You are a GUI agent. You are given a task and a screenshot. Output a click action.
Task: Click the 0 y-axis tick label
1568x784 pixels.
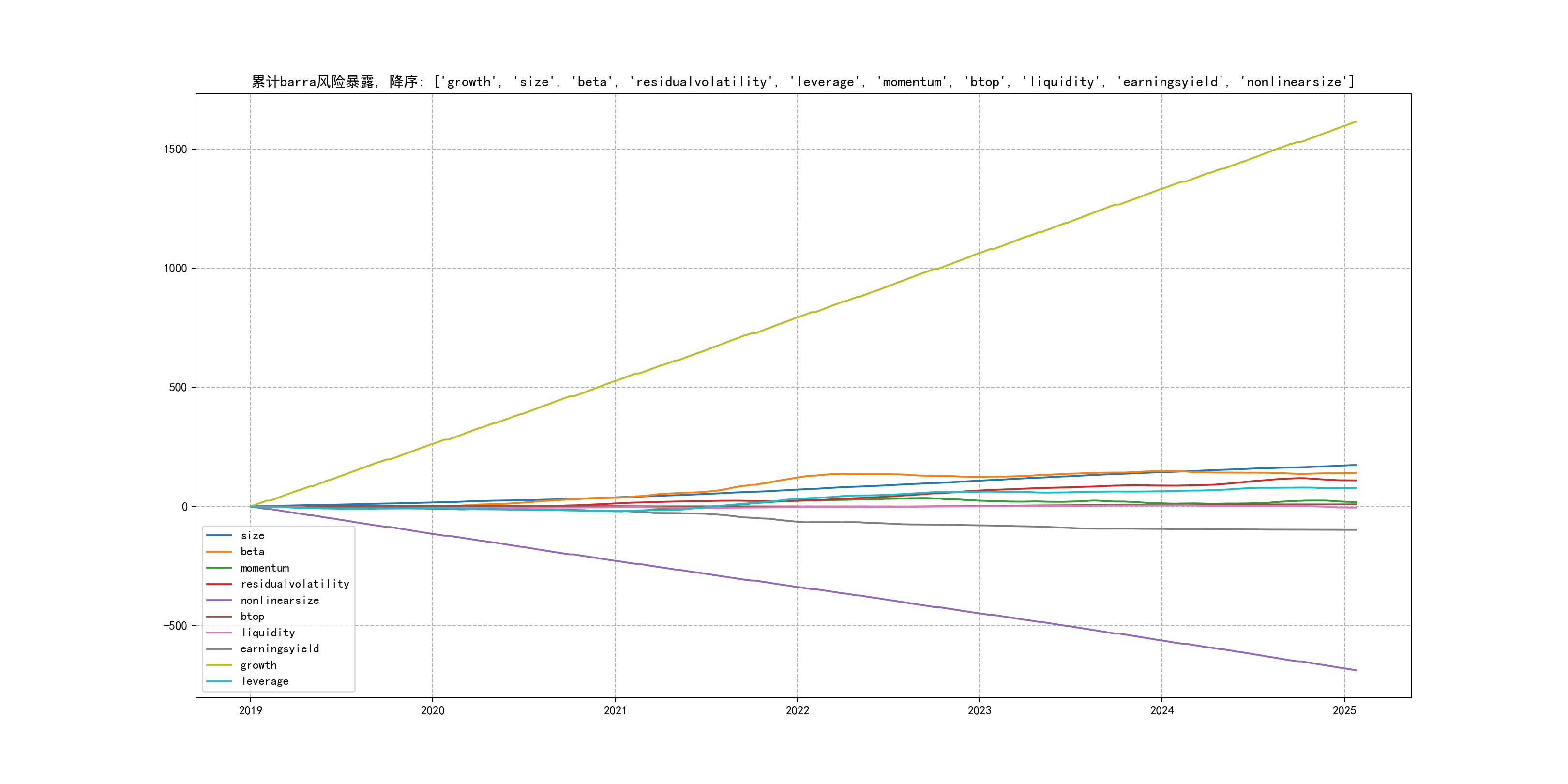click(184, 506)
